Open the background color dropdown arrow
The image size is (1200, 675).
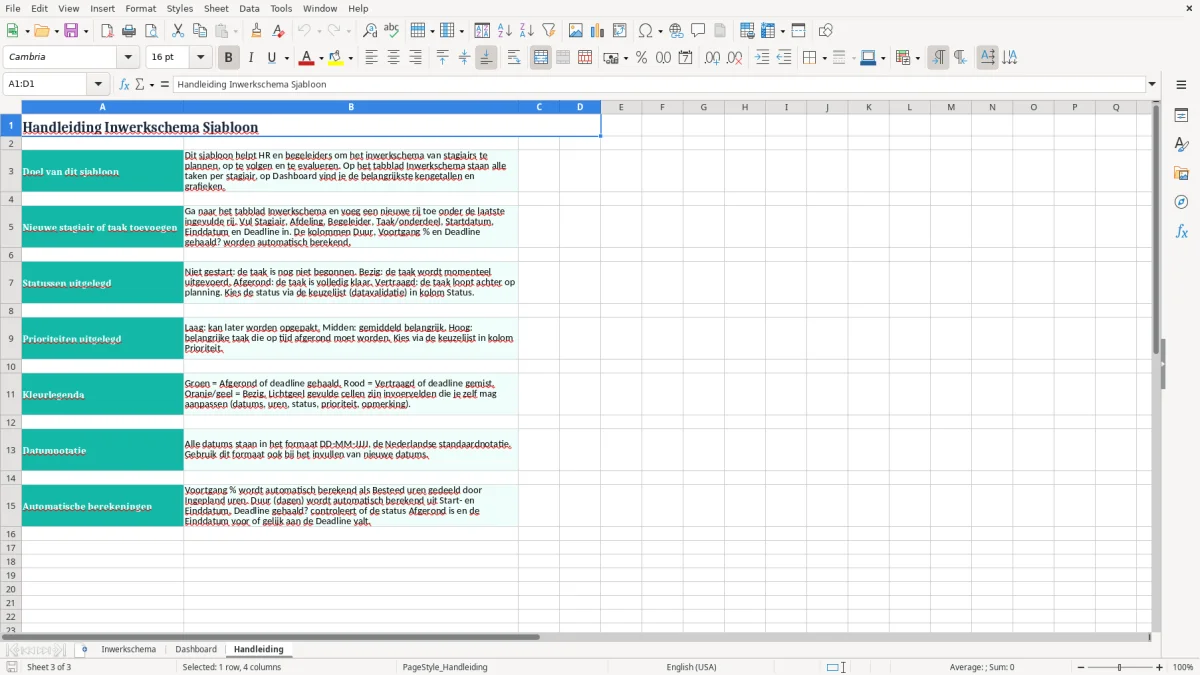tap(351, 58)
